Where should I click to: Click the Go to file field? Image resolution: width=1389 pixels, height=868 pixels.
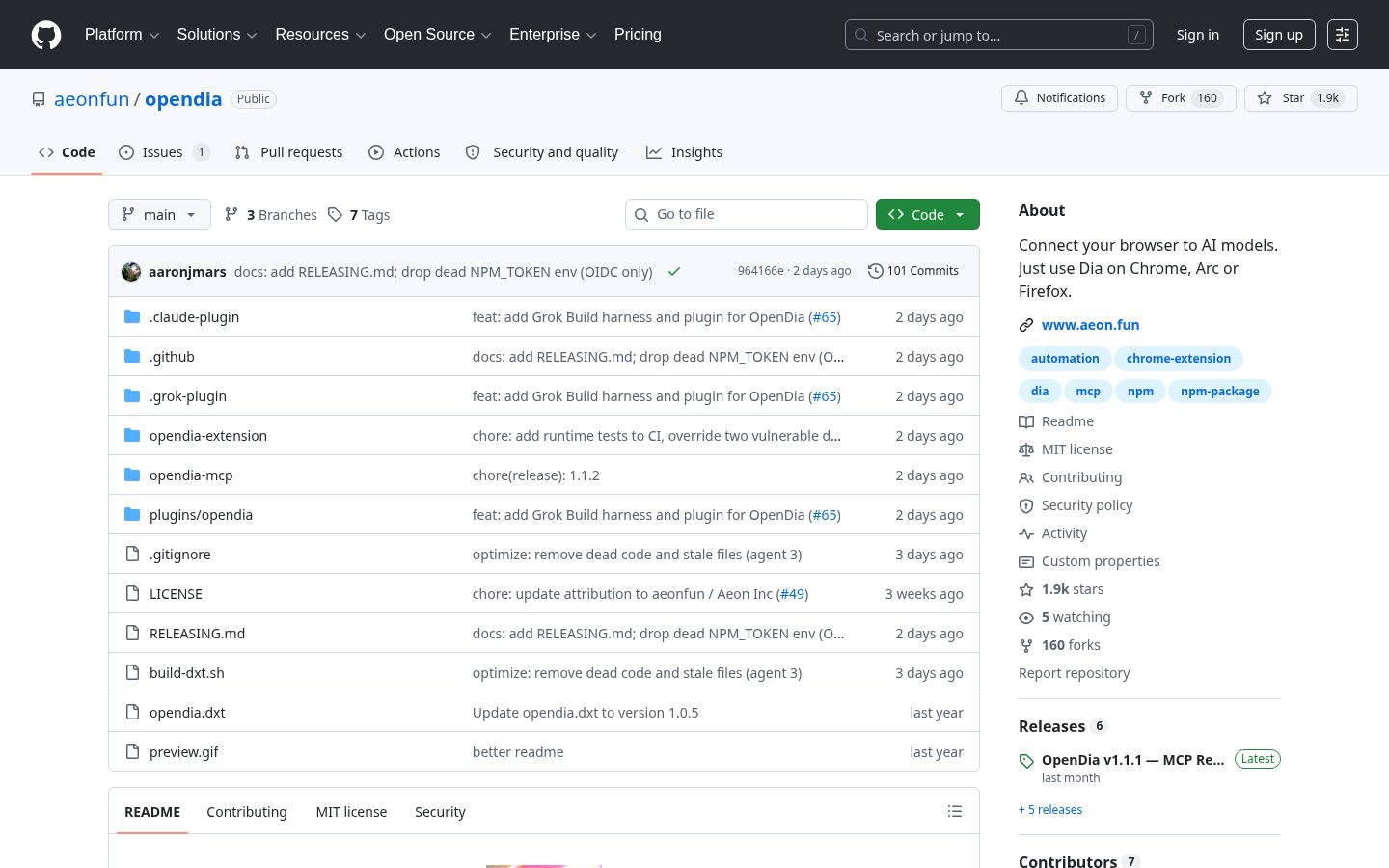[747, 214]
